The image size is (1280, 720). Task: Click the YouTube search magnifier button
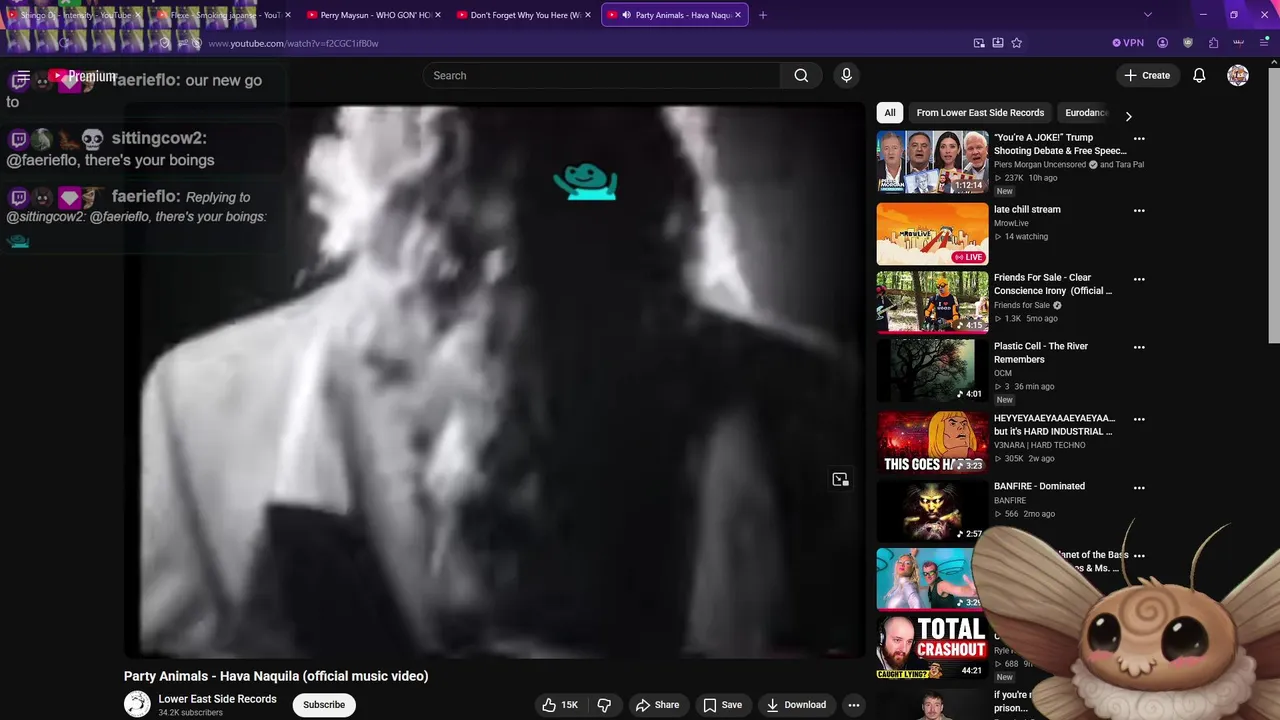(x=801, y=75)
